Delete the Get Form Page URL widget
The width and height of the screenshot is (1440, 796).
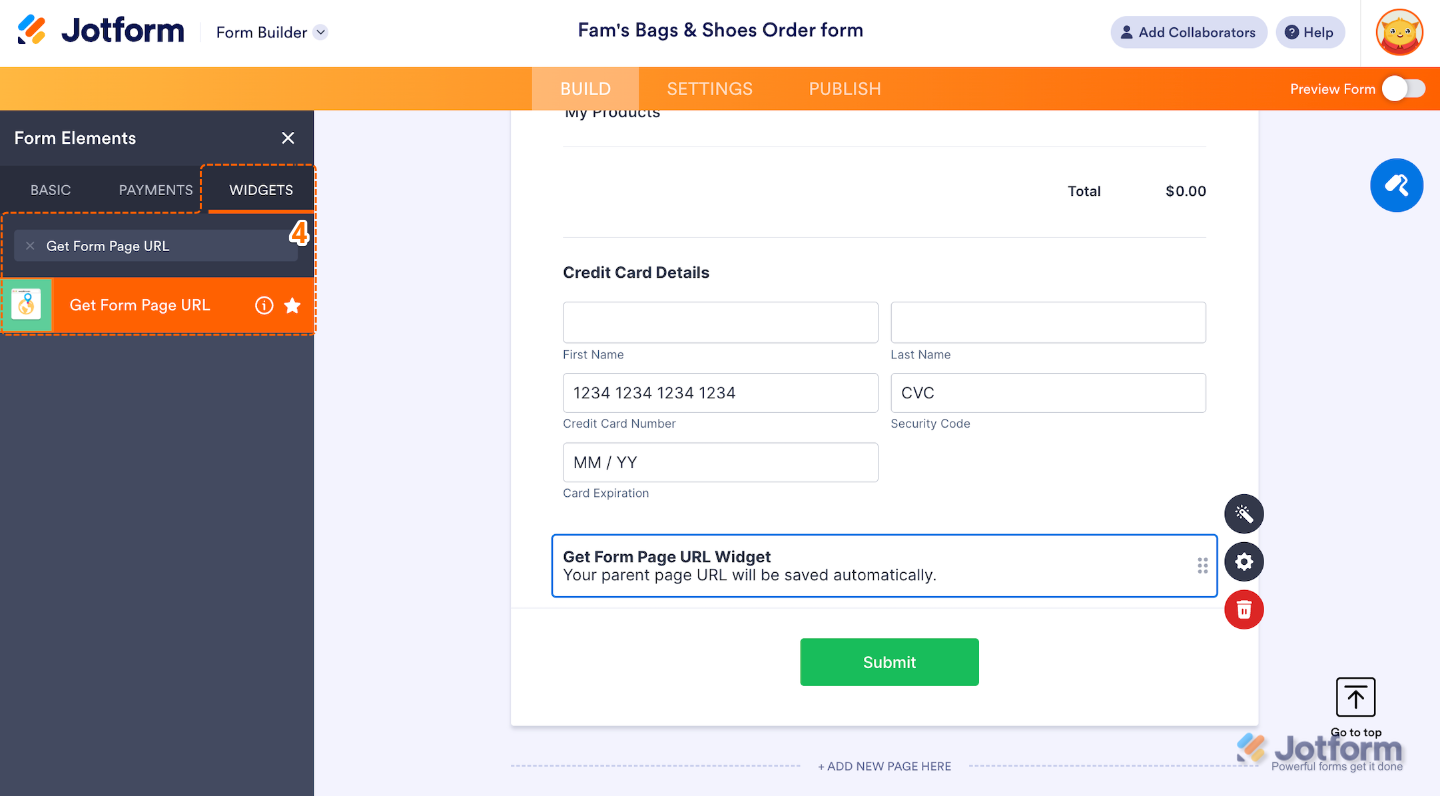click(1244, 609)
